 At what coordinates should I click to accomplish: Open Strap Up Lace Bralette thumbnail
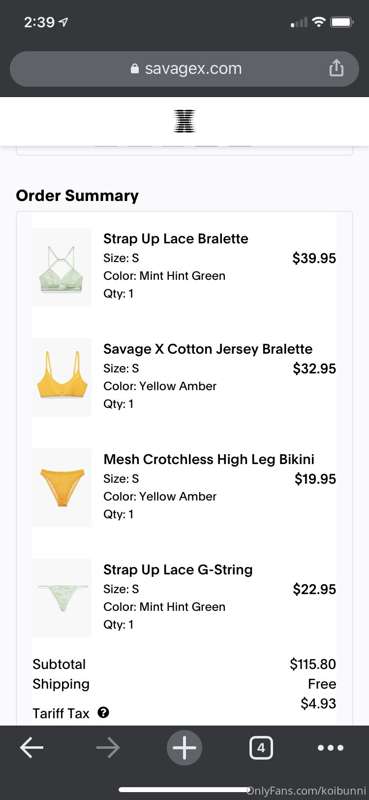coord(62,267)
